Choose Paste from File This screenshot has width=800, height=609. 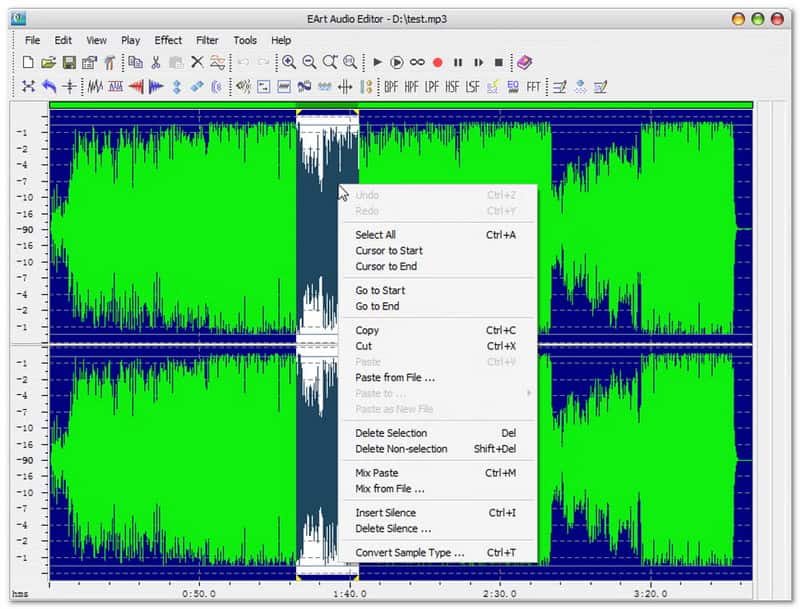click(437, 377)
